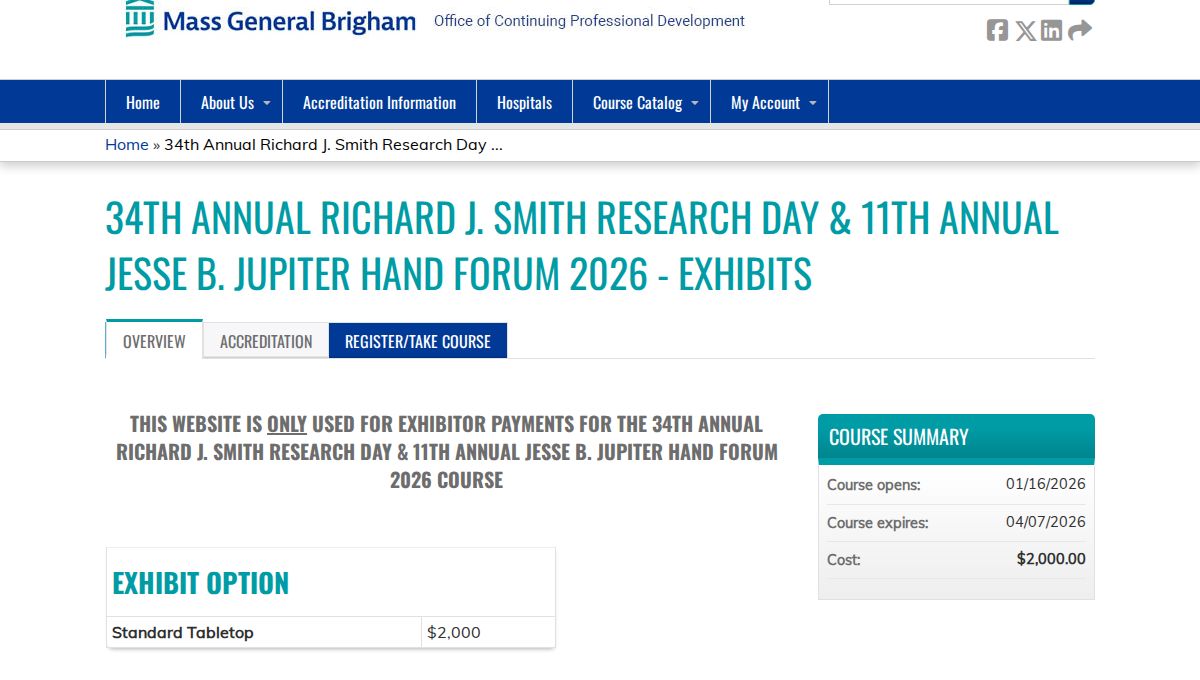Open the LinkedIn share icon

(1051, 30)
